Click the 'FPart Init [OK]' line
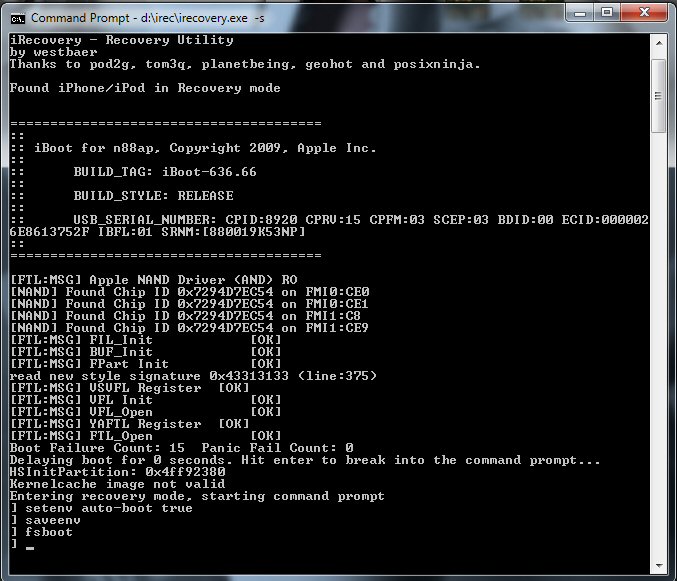 click(x=146, y=364)
